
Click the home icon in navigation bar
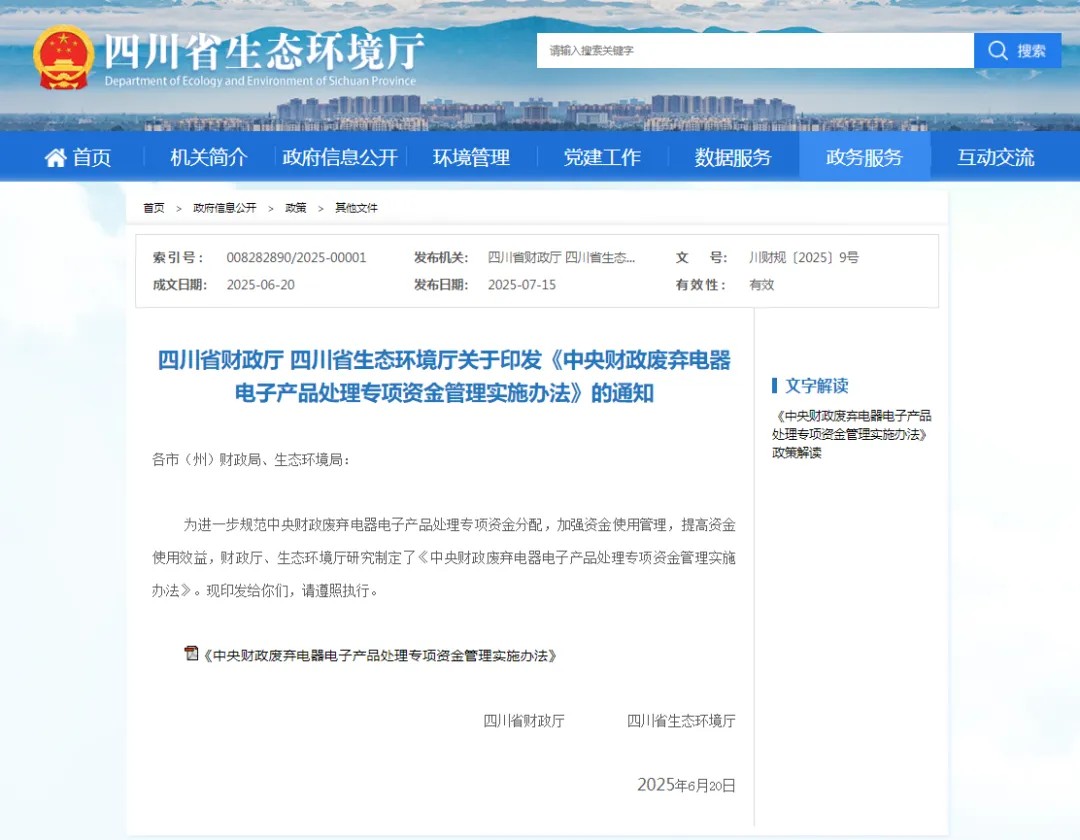[55, 158]
